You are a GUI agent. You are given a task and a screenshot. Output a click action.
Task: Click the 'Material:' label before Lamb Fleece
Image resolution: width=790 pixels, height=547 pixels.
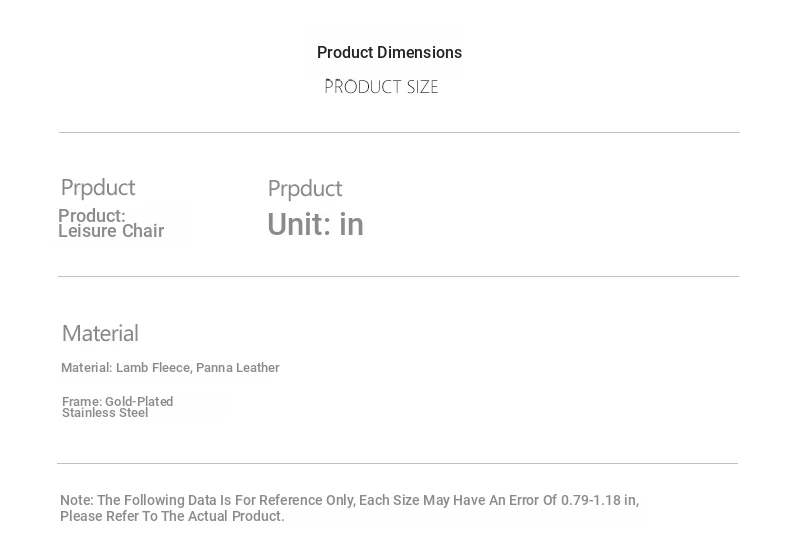tap(87, 368)
